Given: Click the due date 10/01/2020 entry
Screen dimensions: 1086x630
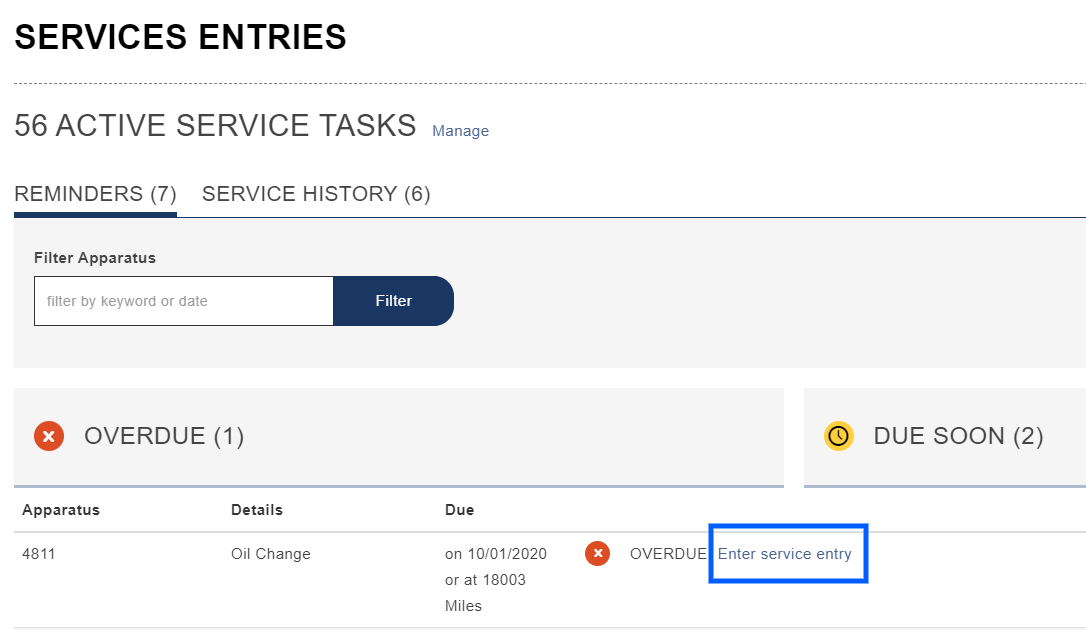Looking at the screenshot, I should (x=497, y=553).
